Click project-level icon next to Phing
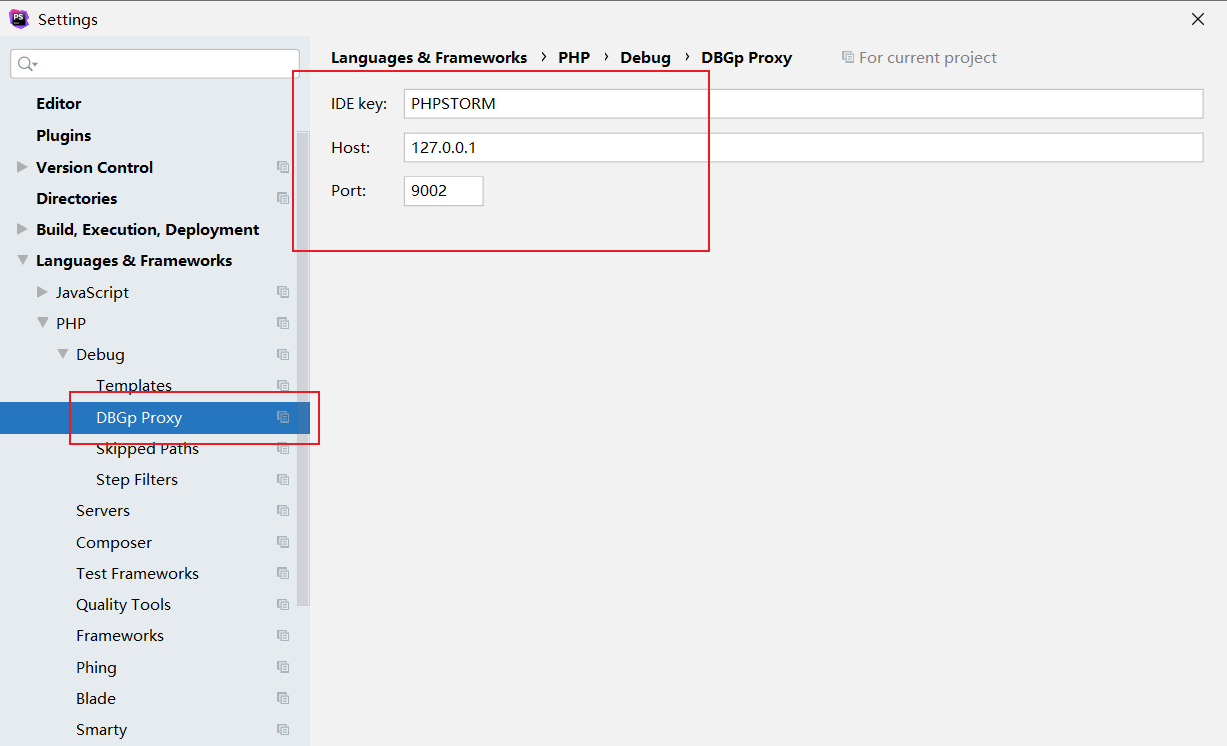Screen dimensions: 1227x746 (x=283, y=667)
